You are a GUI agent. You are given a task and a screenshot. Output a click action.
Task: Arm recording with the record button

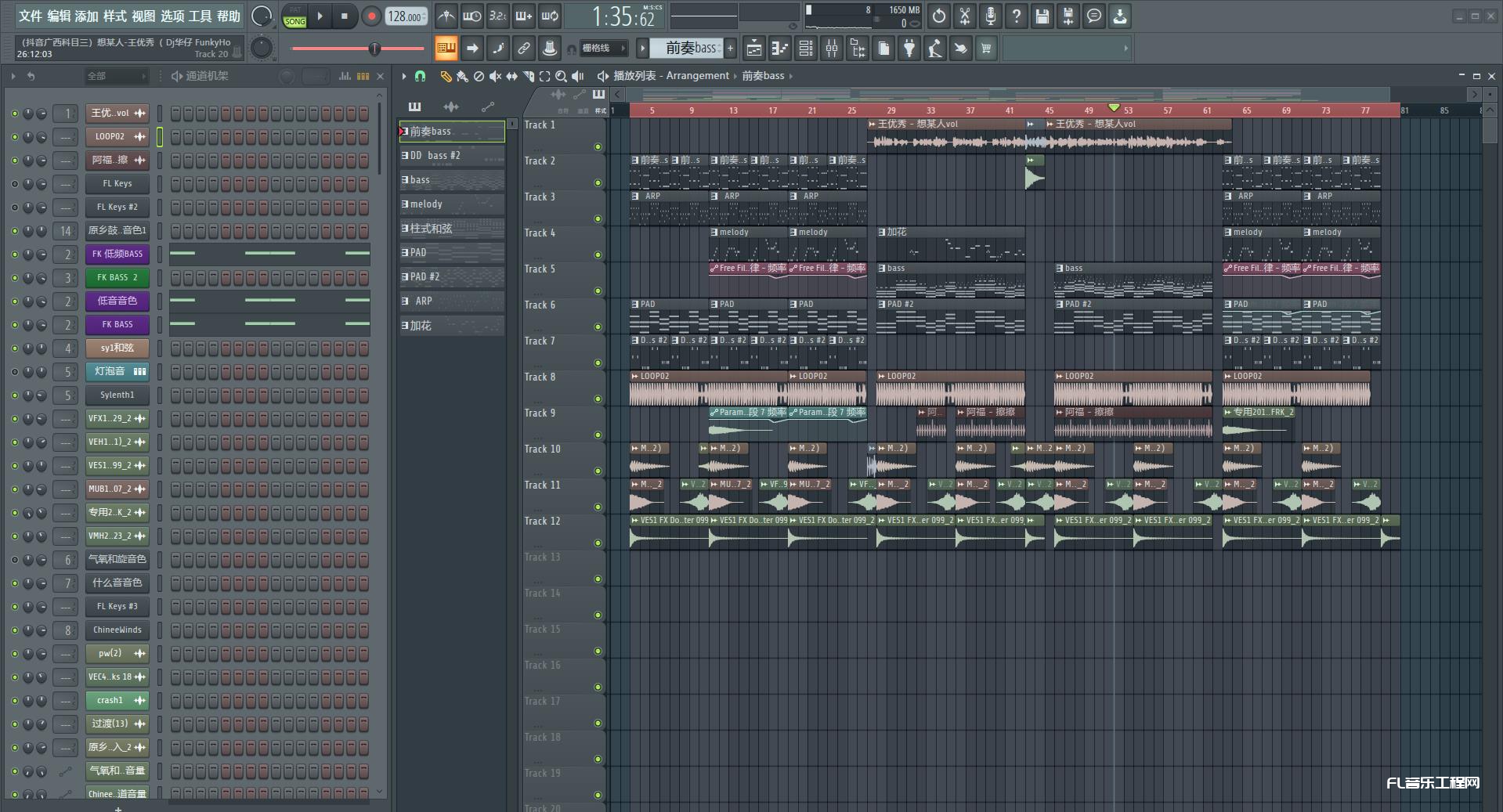tap(371, 16)
